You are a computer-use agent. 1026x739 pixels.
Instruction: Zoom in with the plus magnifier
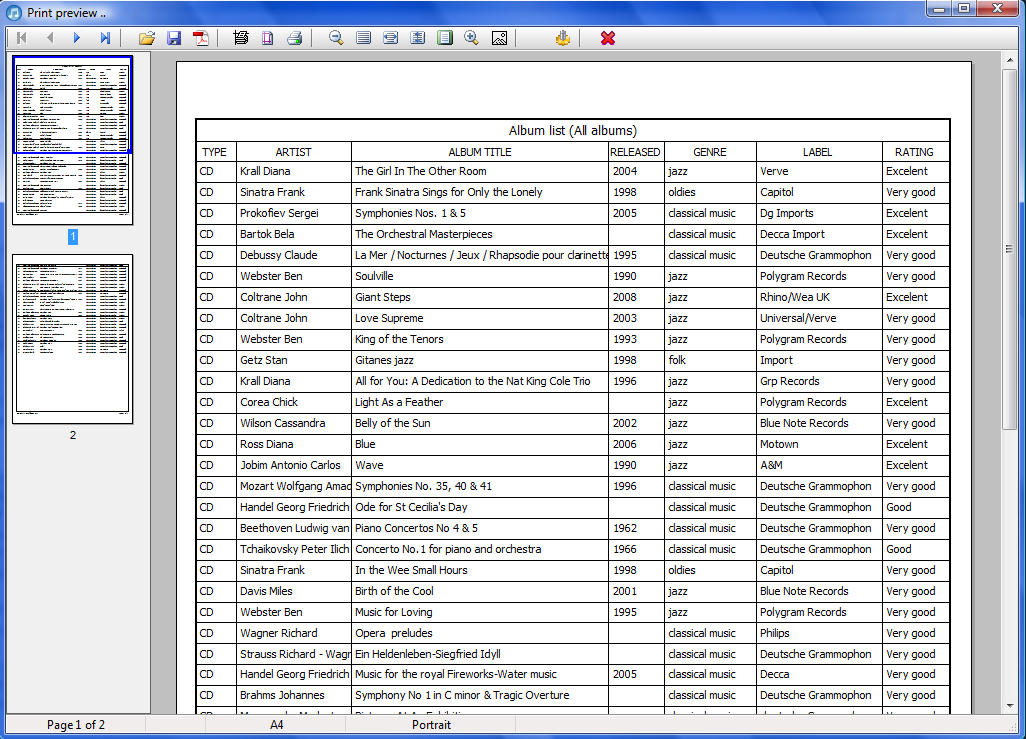point(471,38)
